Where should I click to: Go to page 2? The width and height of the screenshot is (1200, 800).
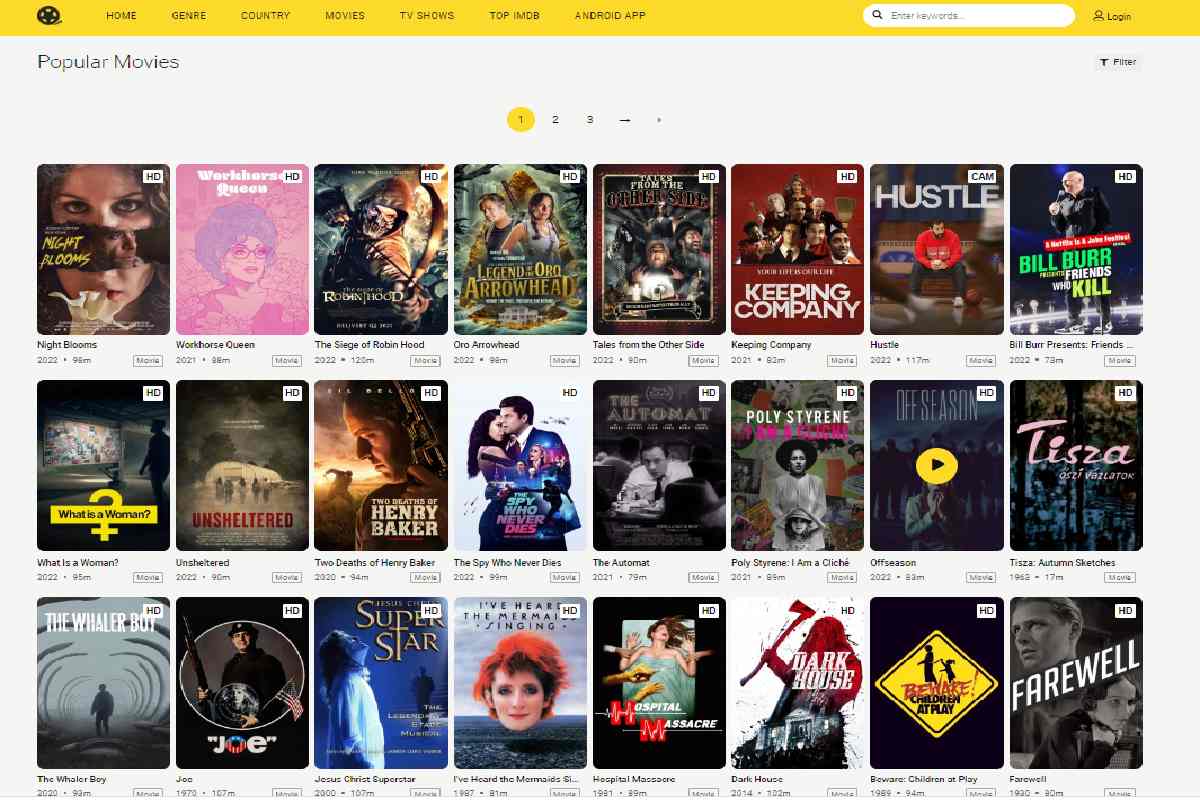point(555,120)
